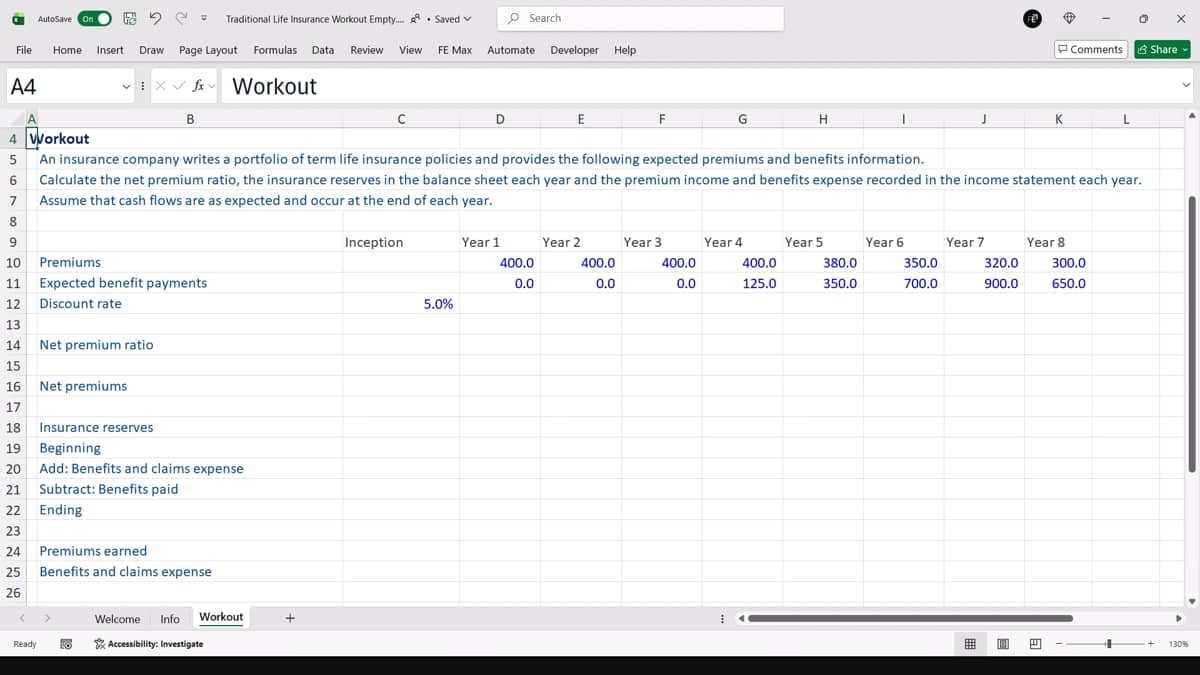
Task: Open the File menu
Action: pos(24,50)
